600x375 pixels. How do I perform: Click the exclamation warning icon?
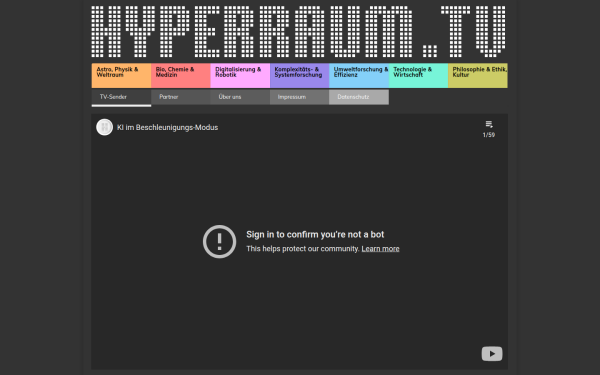219,241
